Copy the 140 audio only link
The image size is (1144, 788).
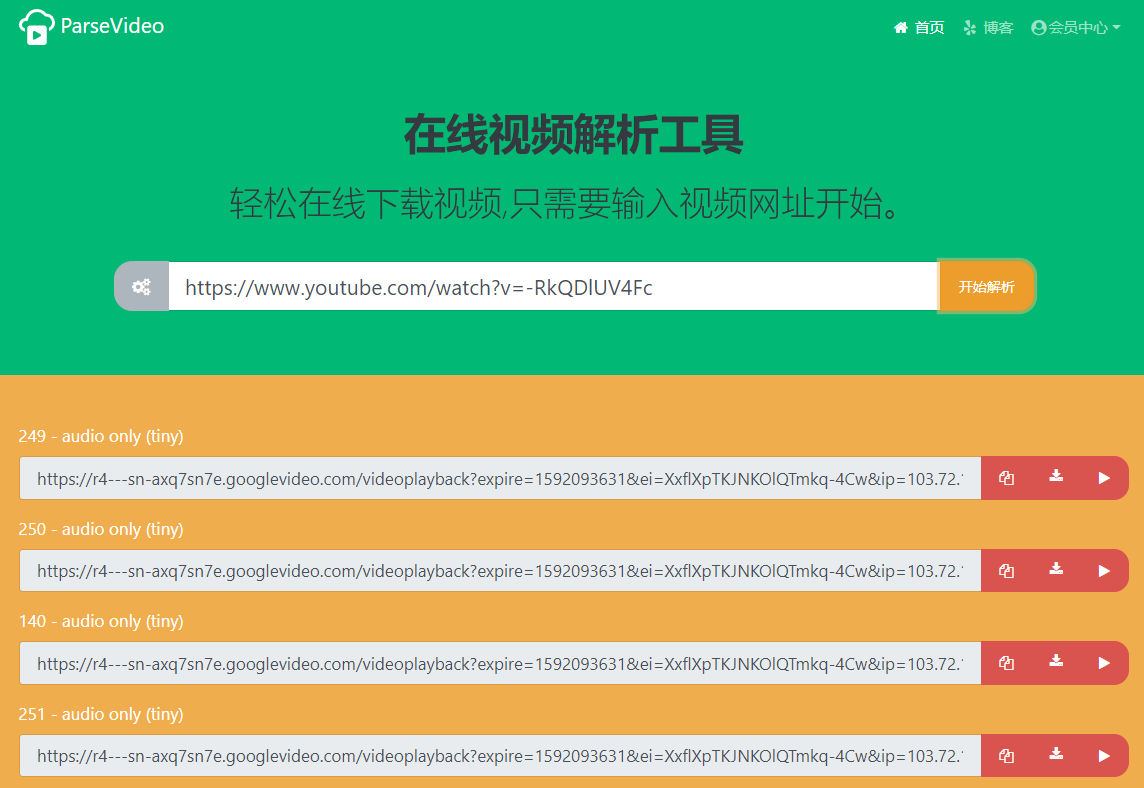1006,663
